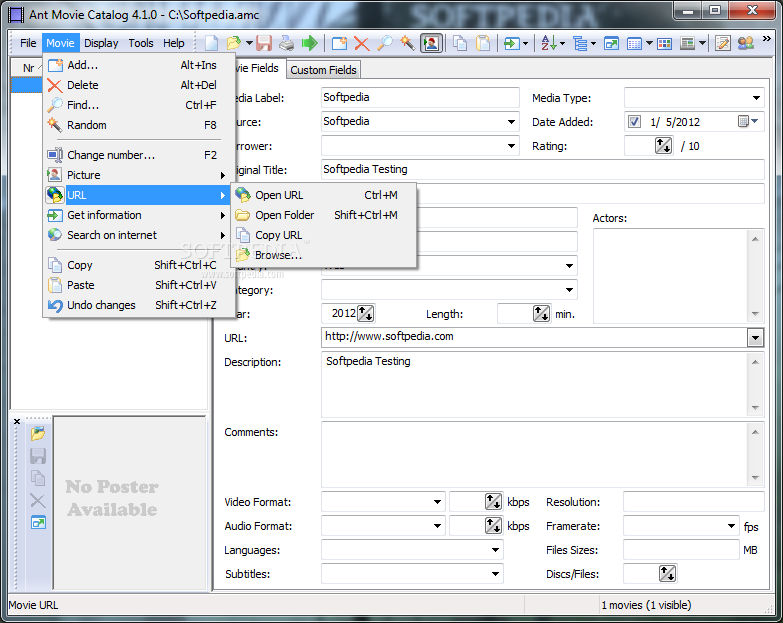The image size is (783, 623).
Task: Click the Rating spinner button
Action: pos(663,146)
